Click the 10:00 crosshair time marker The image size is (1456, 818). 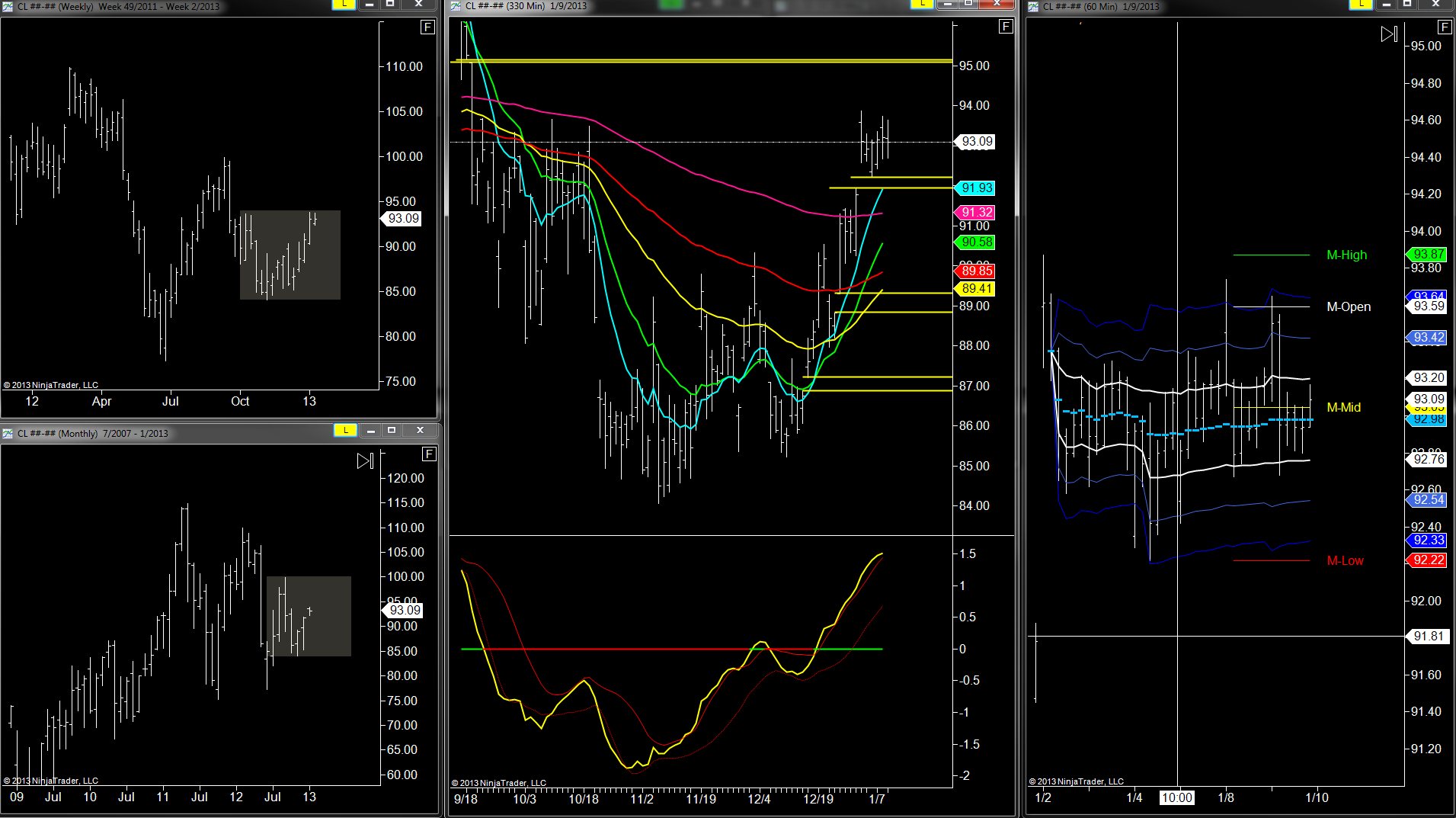(1177, 798)
